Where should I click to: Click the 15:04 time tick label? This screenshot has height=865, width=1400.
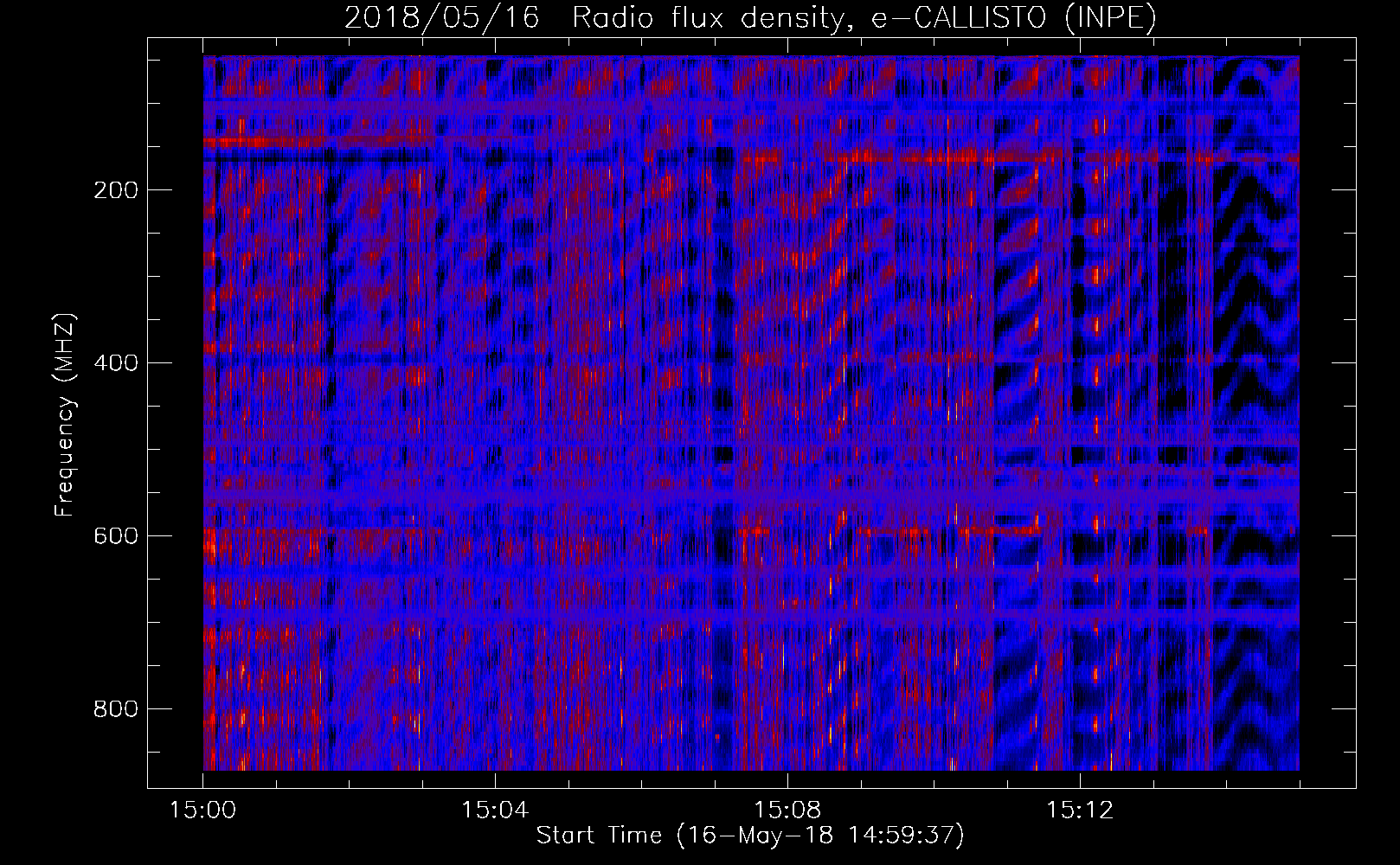tap(495, 811)
